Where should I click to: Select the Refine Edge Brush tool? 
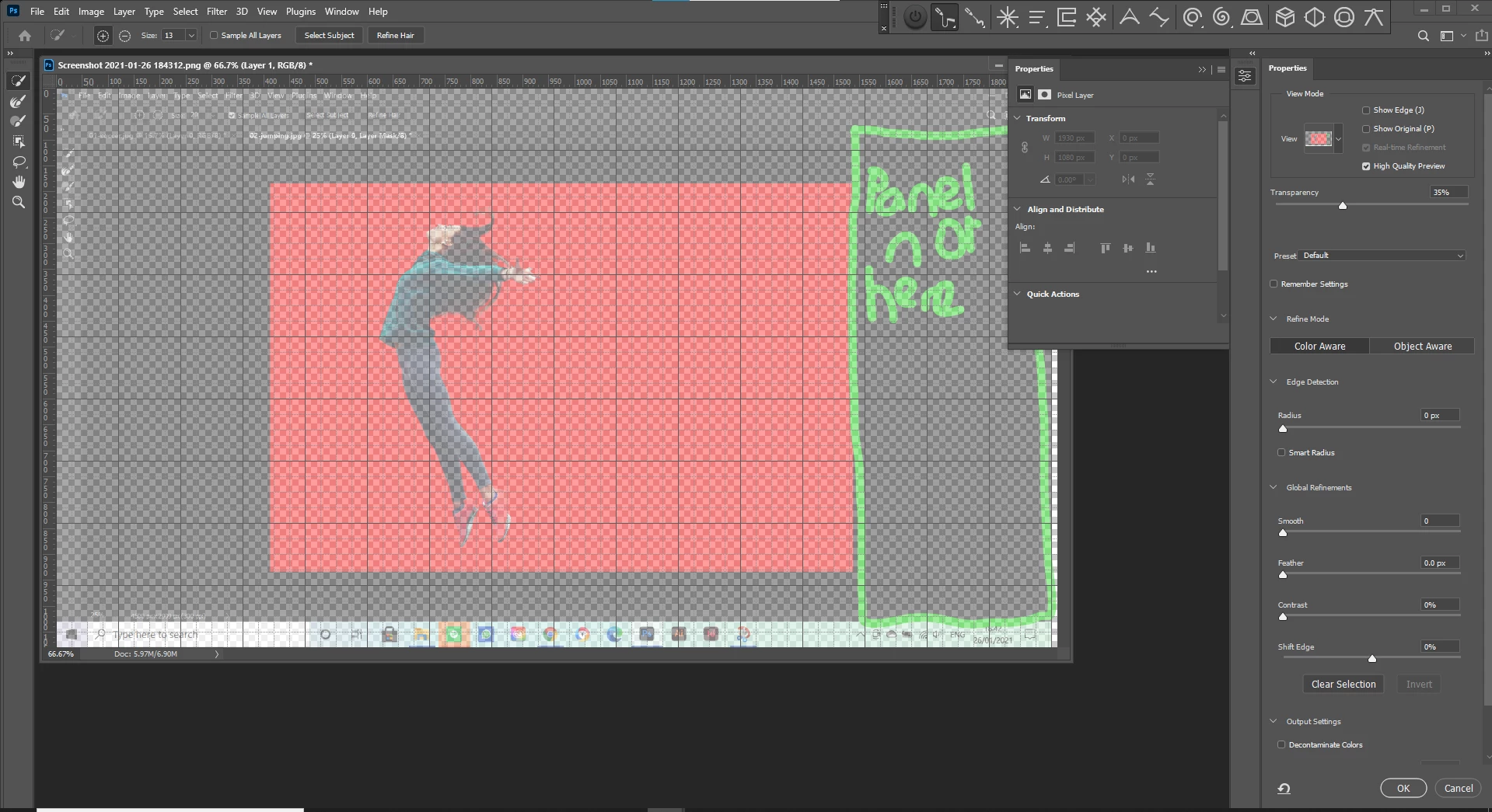[19, 101]
